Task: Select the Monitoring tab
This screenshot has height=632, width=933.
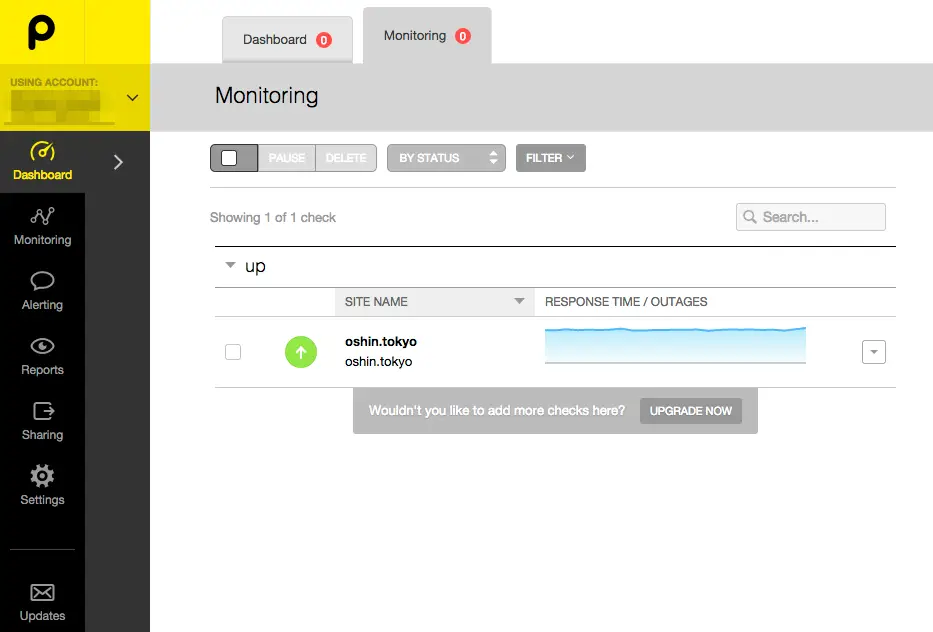Action: [x=426, y=36]
